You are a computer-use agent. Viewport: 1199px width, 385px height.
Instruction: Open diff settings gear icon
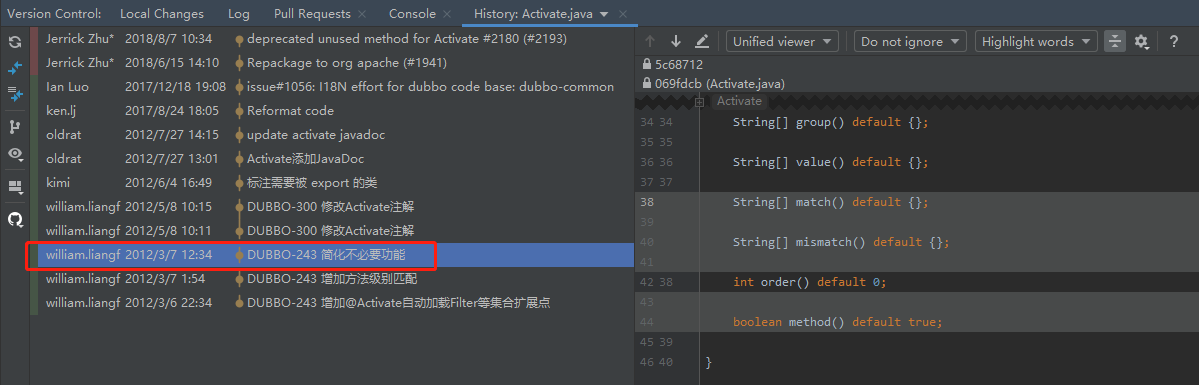click(x=1142, y=41)
